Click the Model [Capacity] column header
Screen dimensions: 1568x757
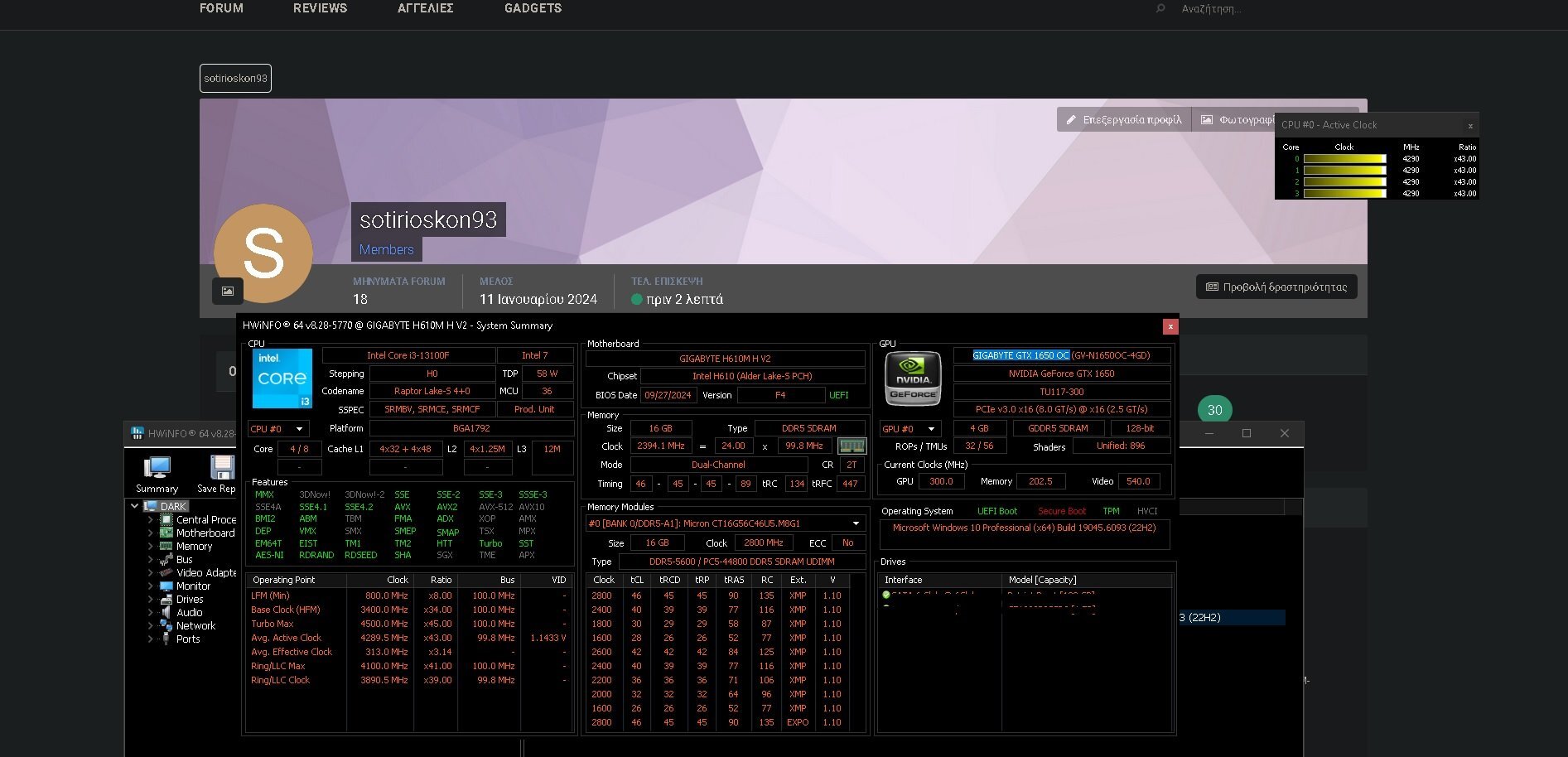(1087, 580)
